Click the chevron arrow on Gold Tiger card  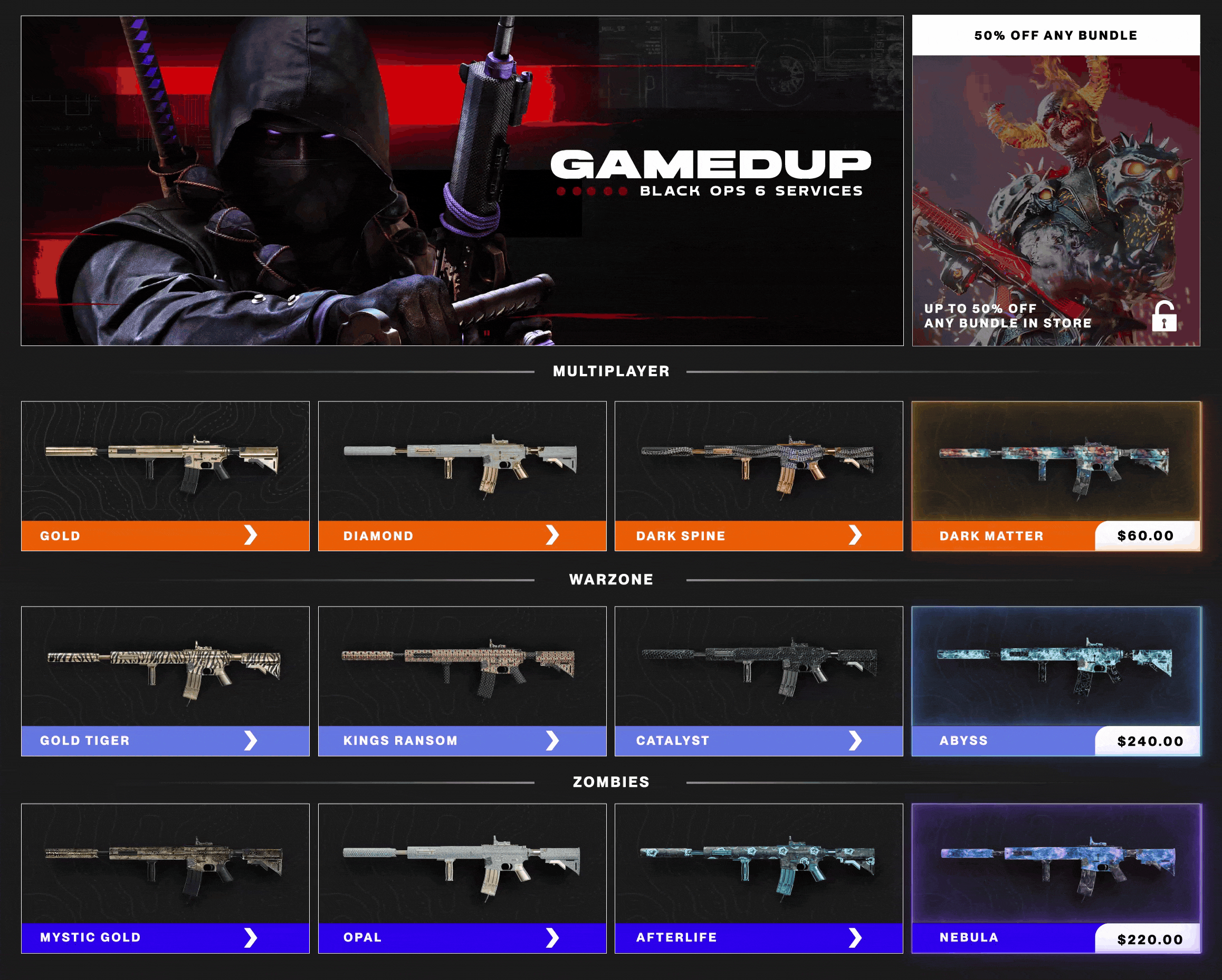click(251, 741)
